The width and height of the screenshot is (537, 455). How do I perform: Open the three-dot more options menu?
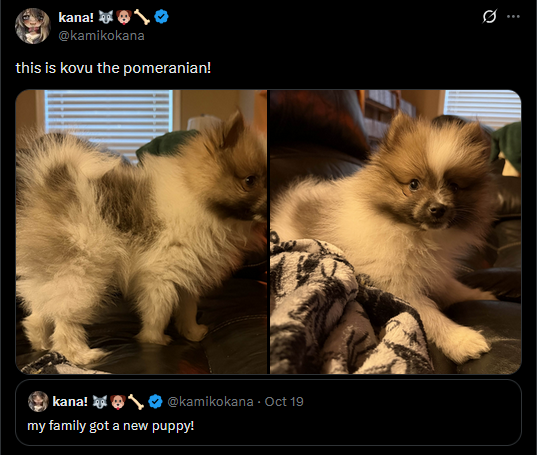point(513,16)
